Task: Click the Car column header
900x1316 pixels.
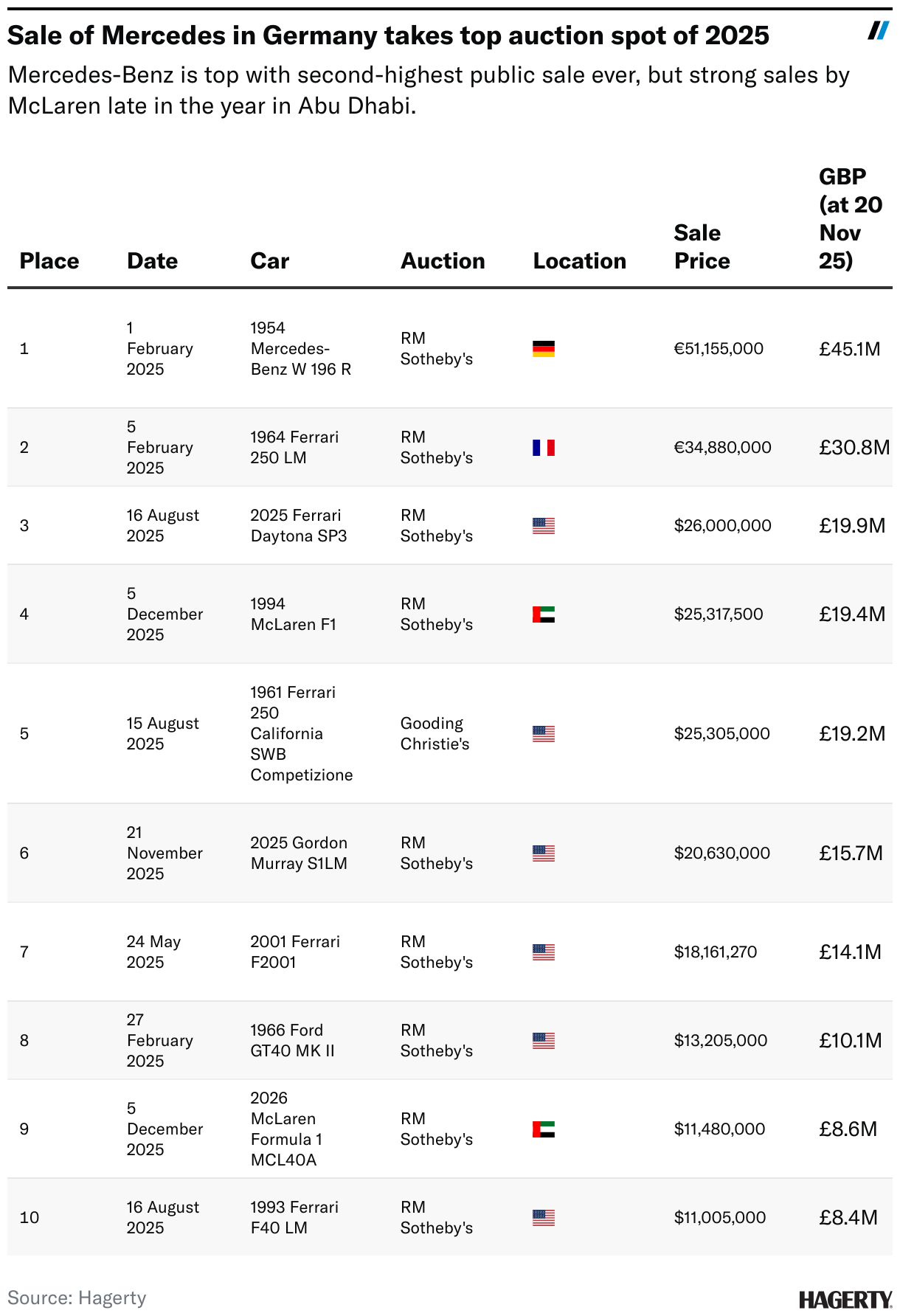Action: pos(270,261)
